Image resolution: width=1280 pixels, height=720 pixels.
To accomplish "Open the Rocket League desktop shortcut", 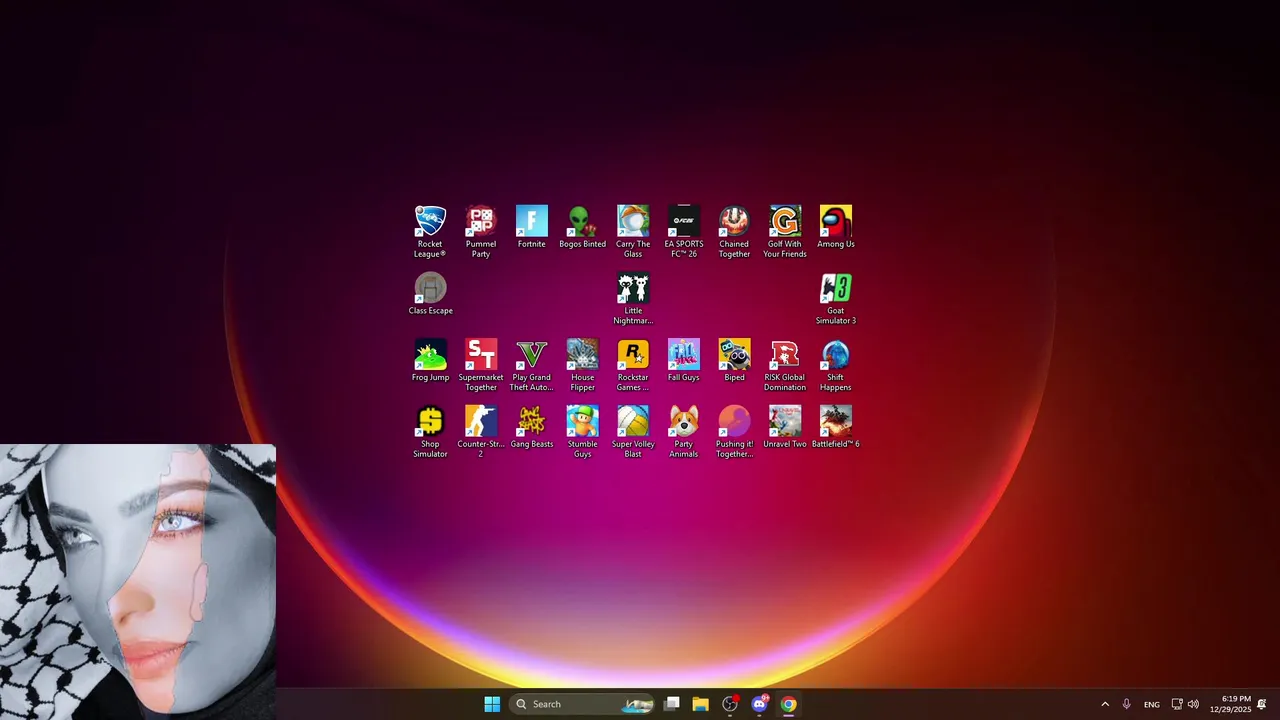I will point(430,231).
